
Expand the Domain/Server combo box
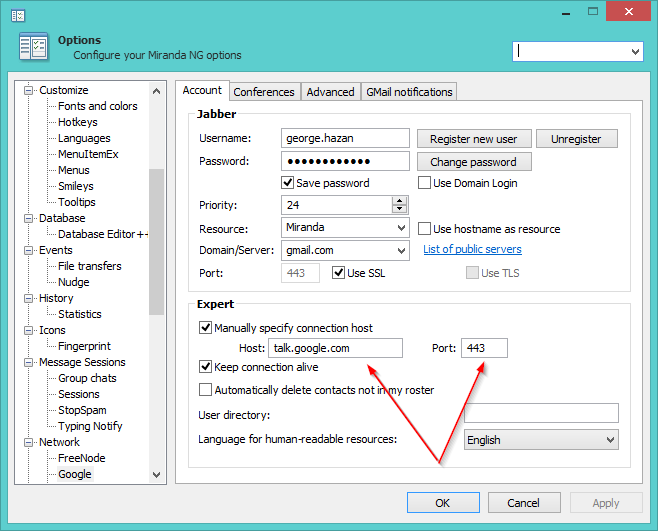point(400,250)
